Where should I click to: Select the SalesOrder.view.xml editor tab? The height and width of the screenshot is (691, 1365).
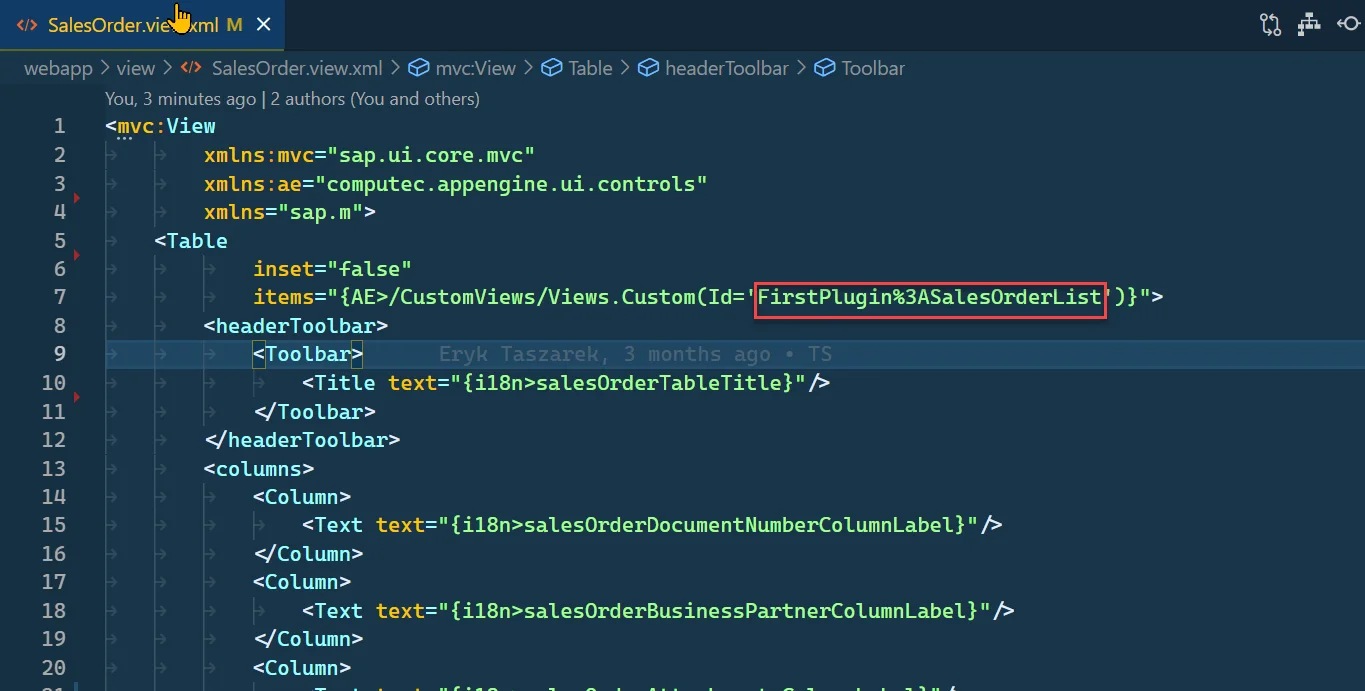pyautogui.click(x=132, y=25)
